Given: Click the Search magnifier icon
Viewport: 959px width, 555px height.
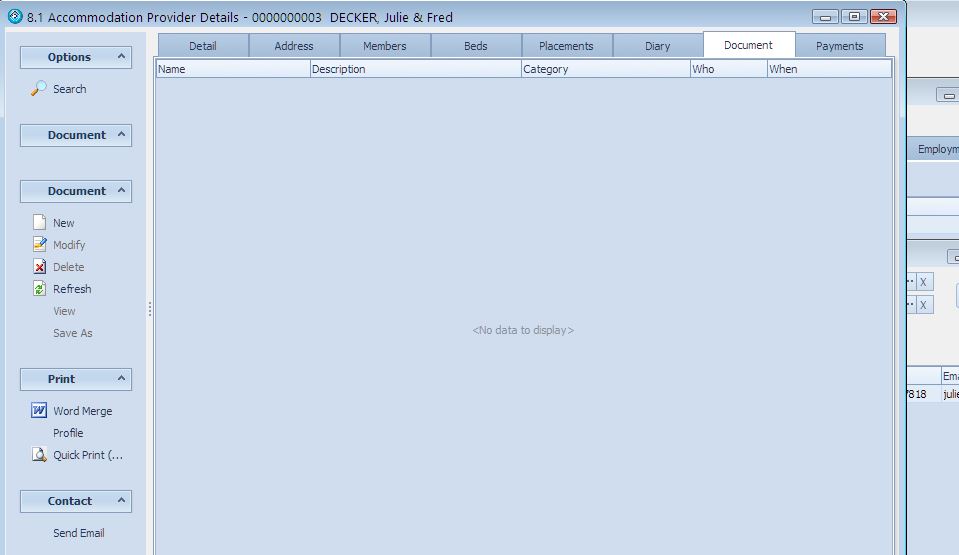Looking at the screenshot, I should pos(39,89).
